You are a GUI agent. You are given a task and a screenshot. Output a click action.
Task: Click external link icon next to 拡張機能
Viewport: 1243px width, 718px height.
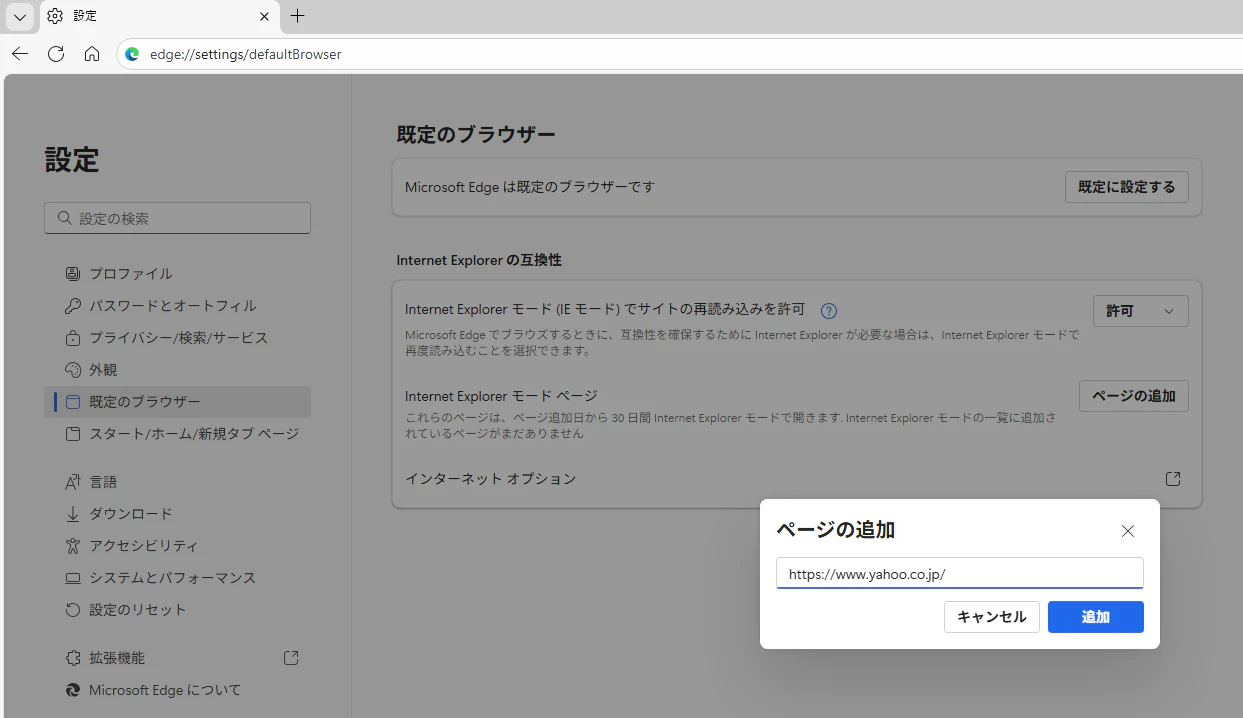click(291, 658)
